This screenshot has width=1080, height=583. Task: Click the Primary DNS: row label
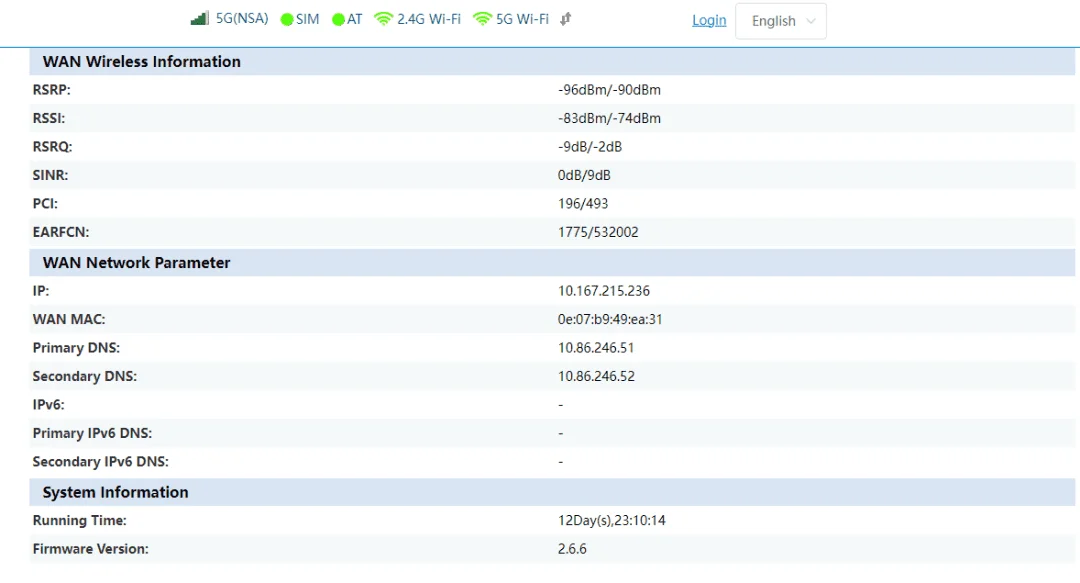tap(76, 348)
